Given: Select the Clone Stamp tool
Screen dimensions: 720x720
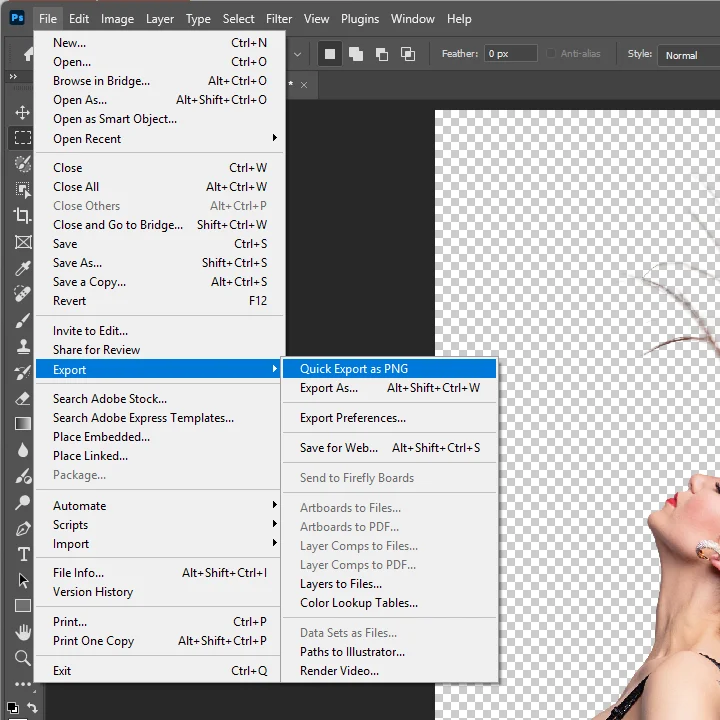Looking at the screenshot, I should pos(22,346).
